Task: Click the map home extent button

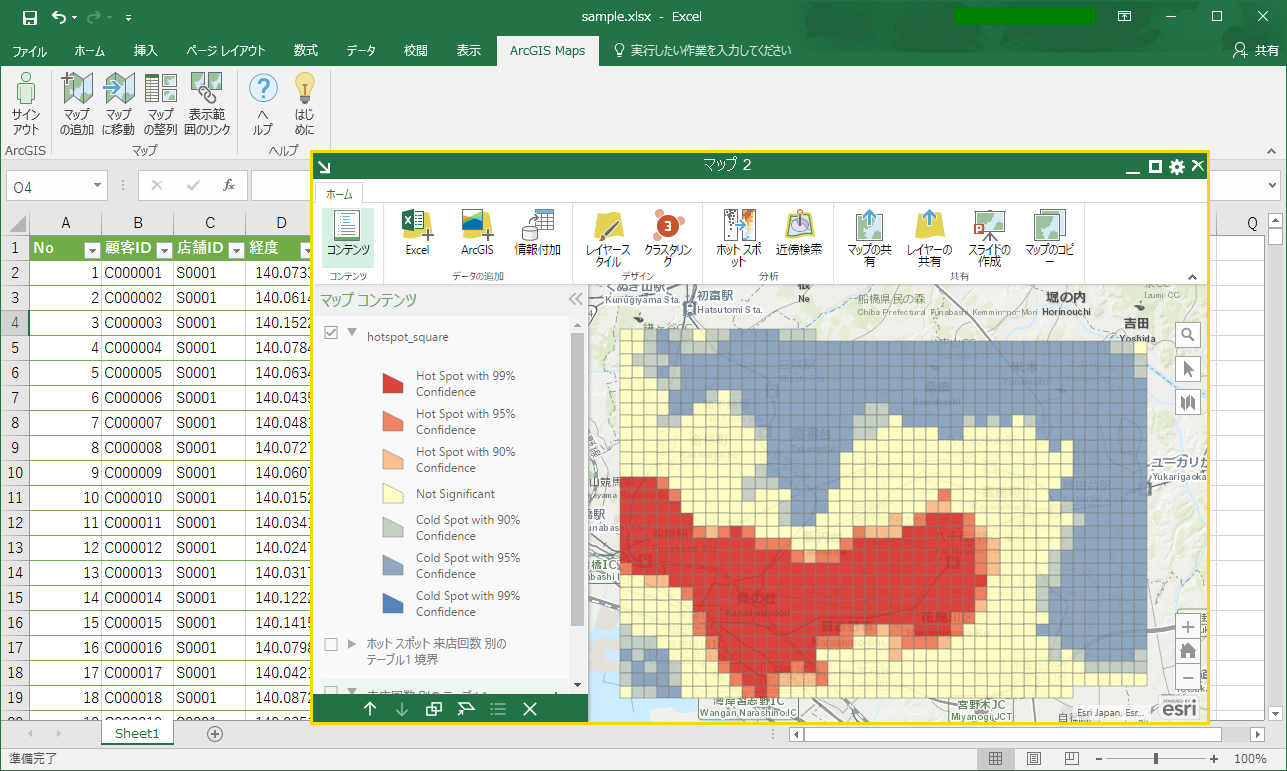Action: (x=1188, y=651)
